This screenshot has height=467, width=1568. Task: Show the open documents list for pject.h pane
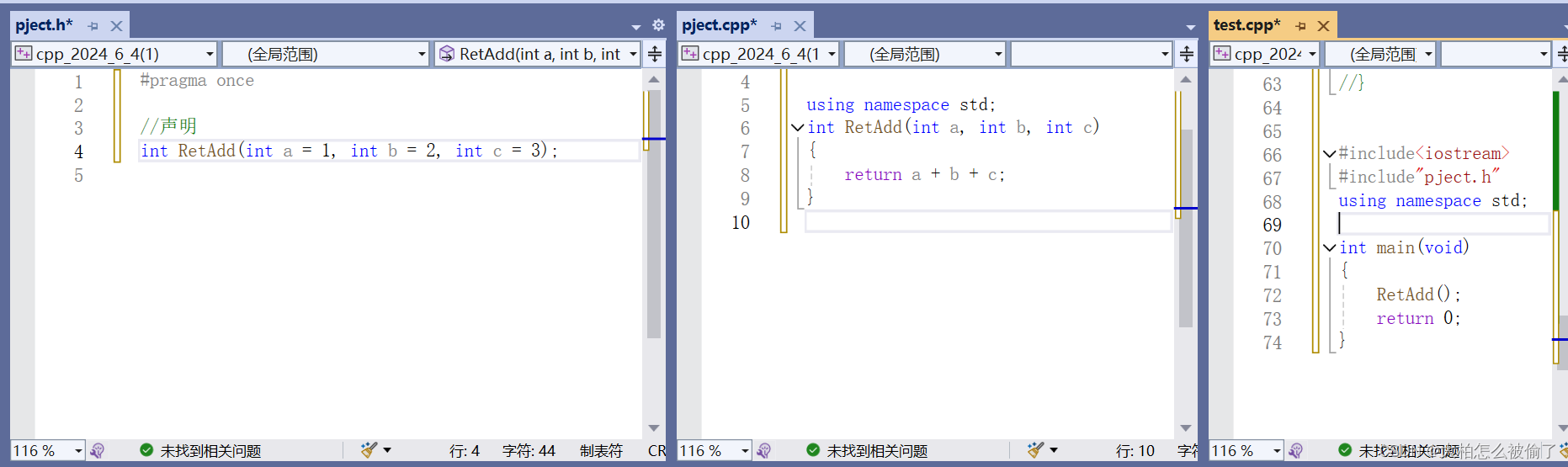click(636, 27)
